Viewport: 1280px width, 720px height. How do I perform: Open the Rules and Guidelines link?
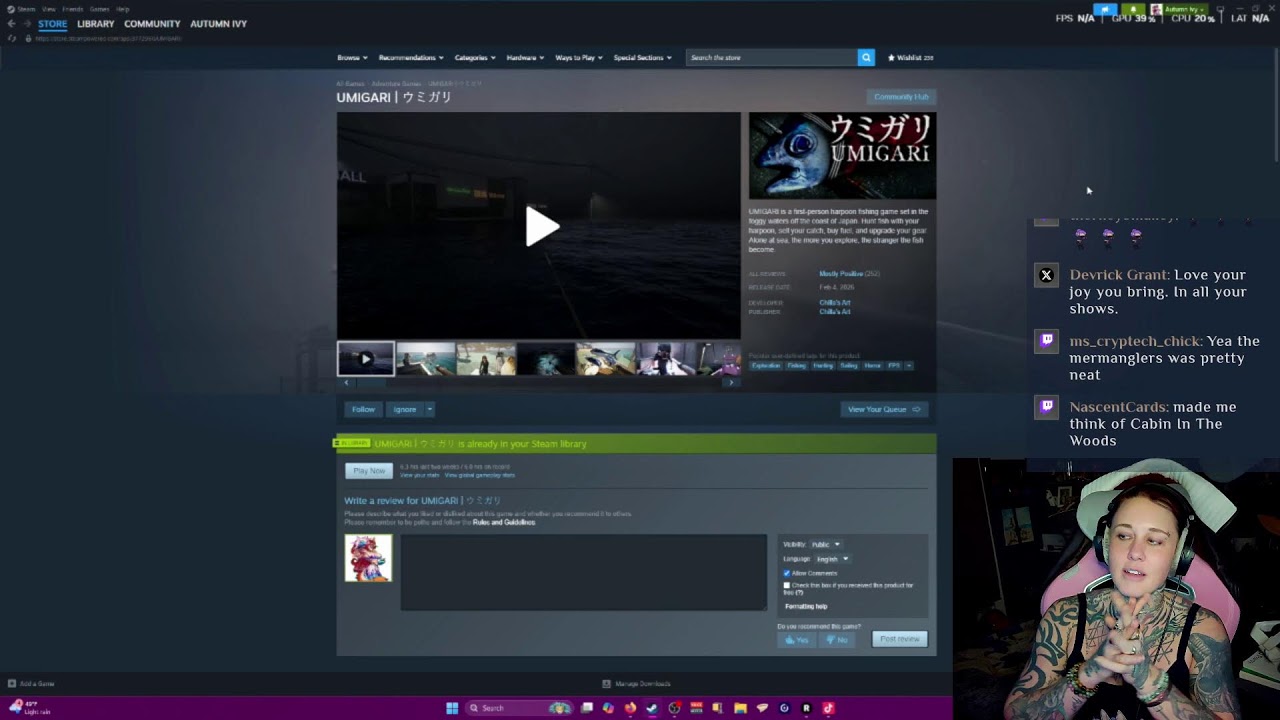click(x=504, y=522)
